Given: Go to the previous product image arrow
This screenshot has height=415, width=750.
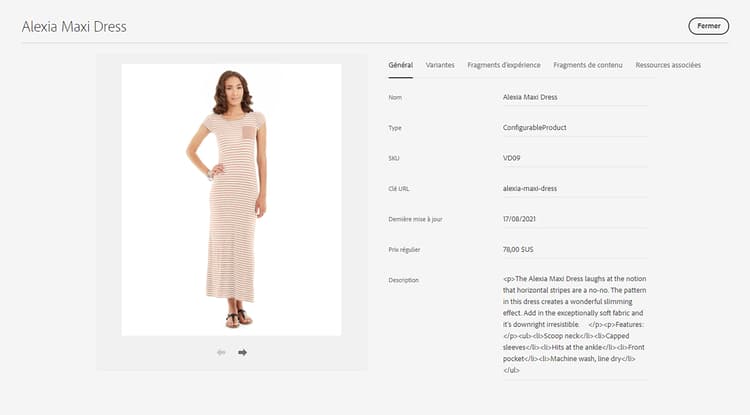Looking at the screenshot, I should pos(221,352).
